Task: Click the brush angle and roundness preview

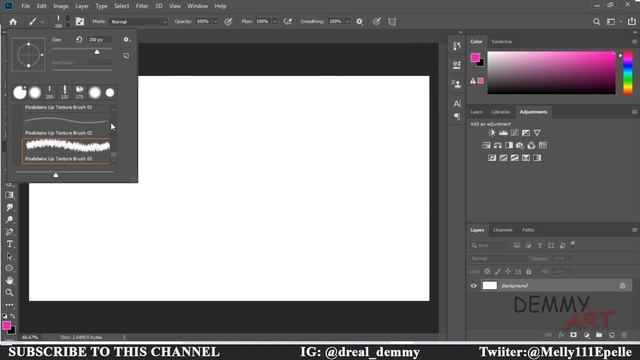Action: click(28, 55)
